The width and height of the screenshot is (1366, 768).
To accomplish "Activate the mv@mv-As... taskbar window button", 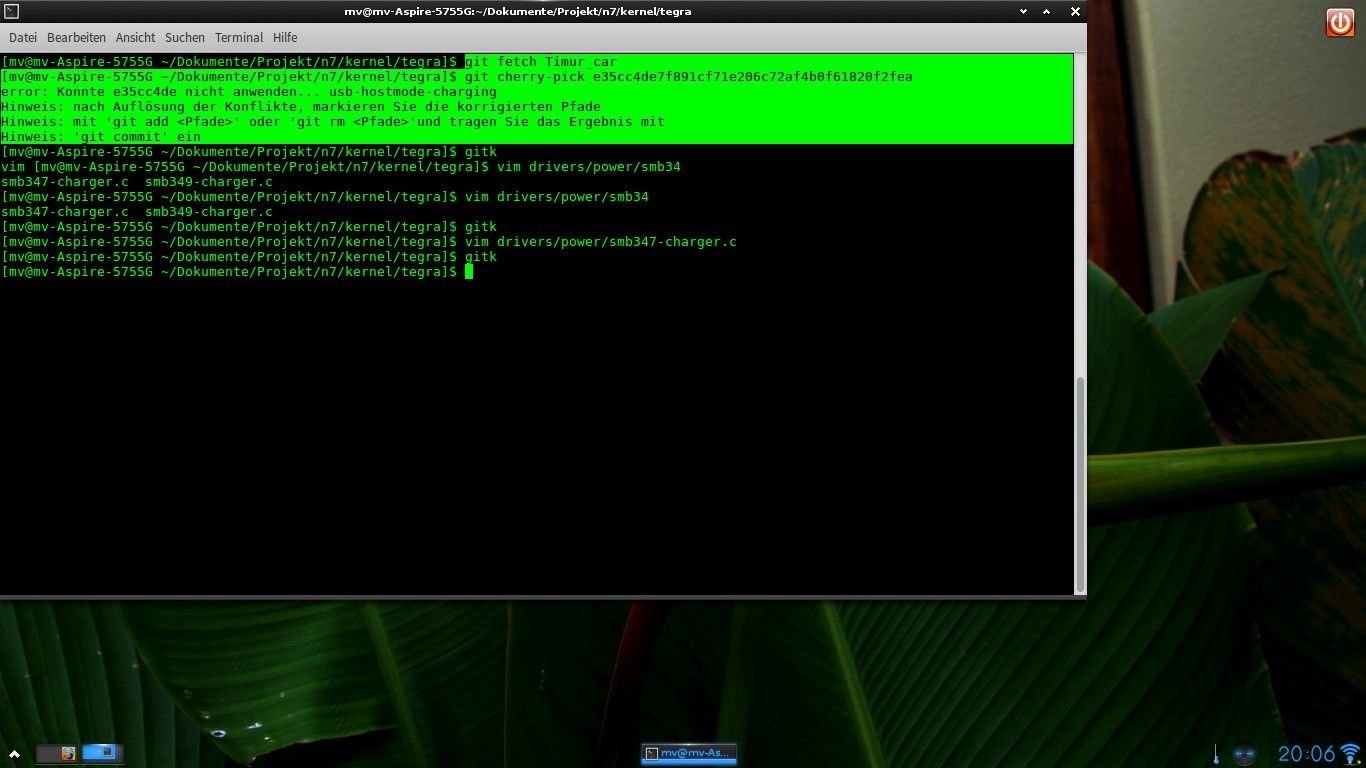I will point(688,753).
